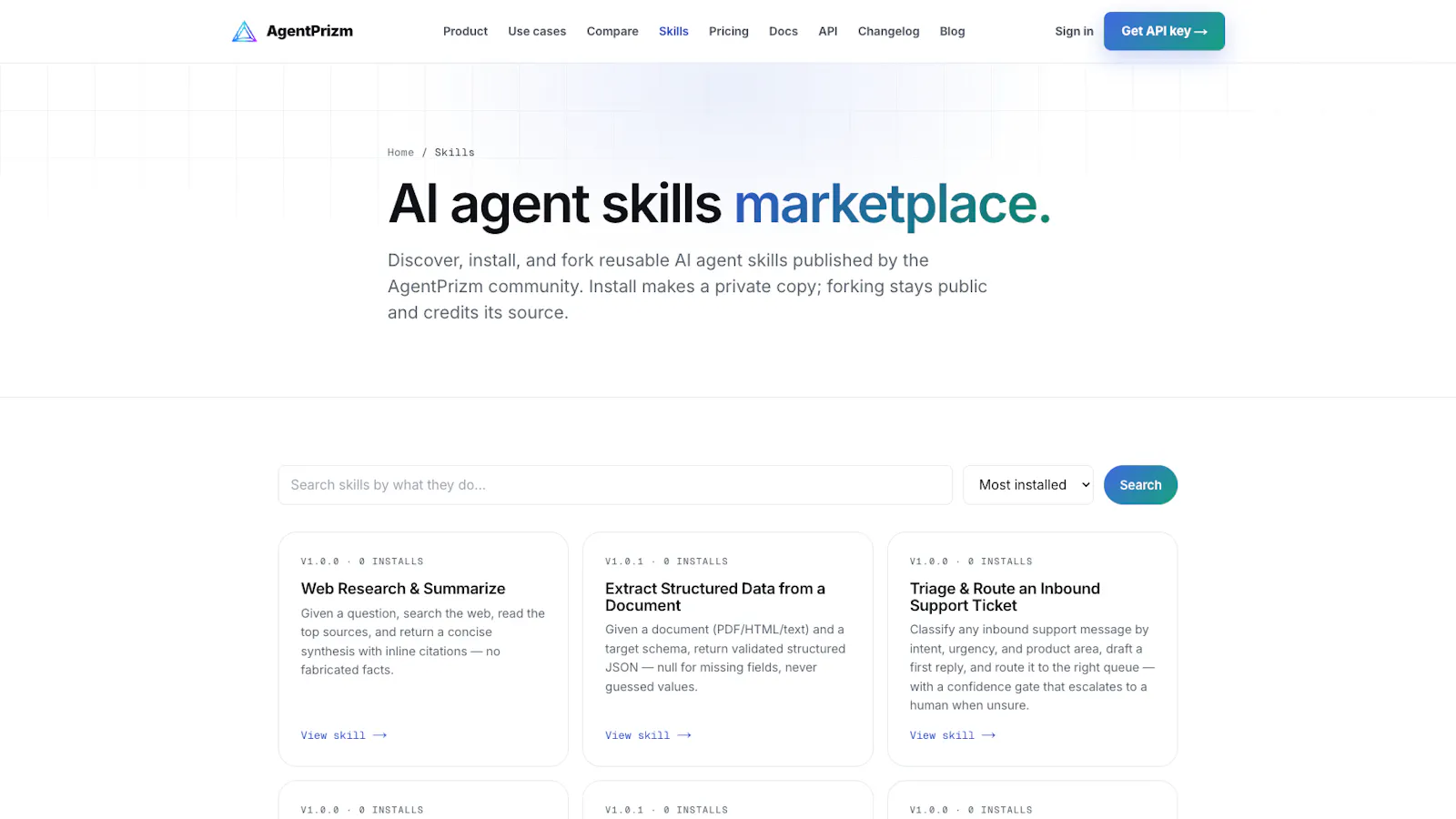Click the Sign in link
The image size is (1456, 819).
(x=1074, y=31)
